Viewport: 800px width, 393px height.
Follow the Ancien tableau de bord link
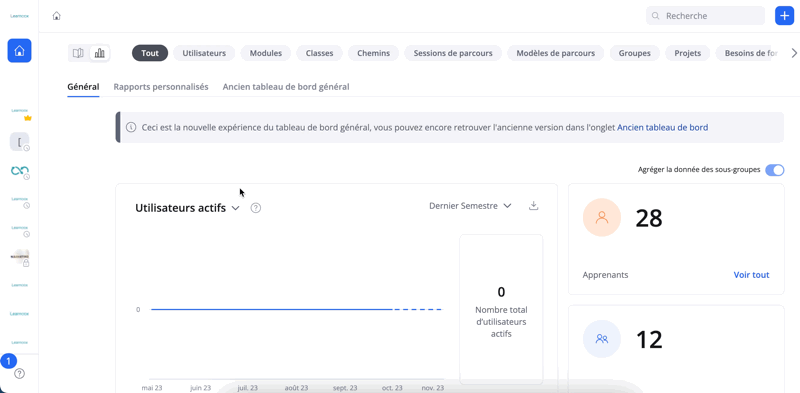tap(663, 128)
